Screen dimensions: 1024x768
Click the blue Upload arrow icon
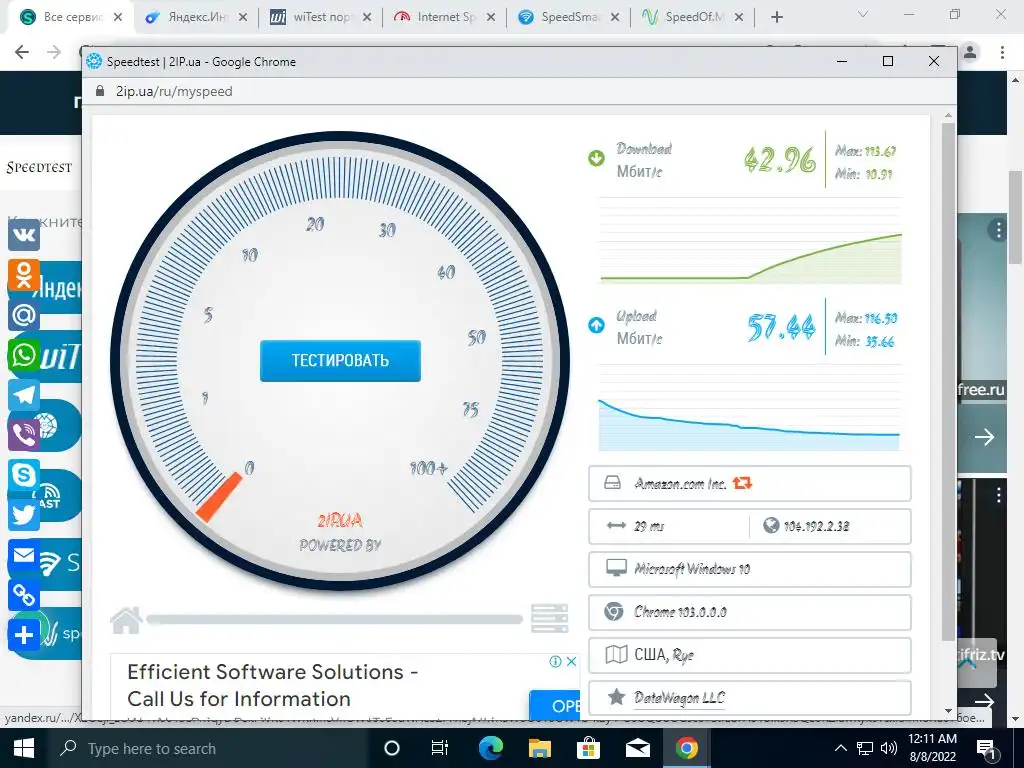596,325
